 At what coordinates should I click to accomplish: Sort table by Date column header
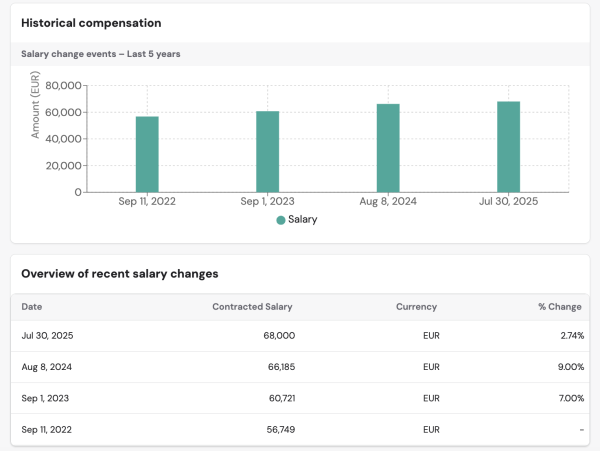[x=32, y=307]
